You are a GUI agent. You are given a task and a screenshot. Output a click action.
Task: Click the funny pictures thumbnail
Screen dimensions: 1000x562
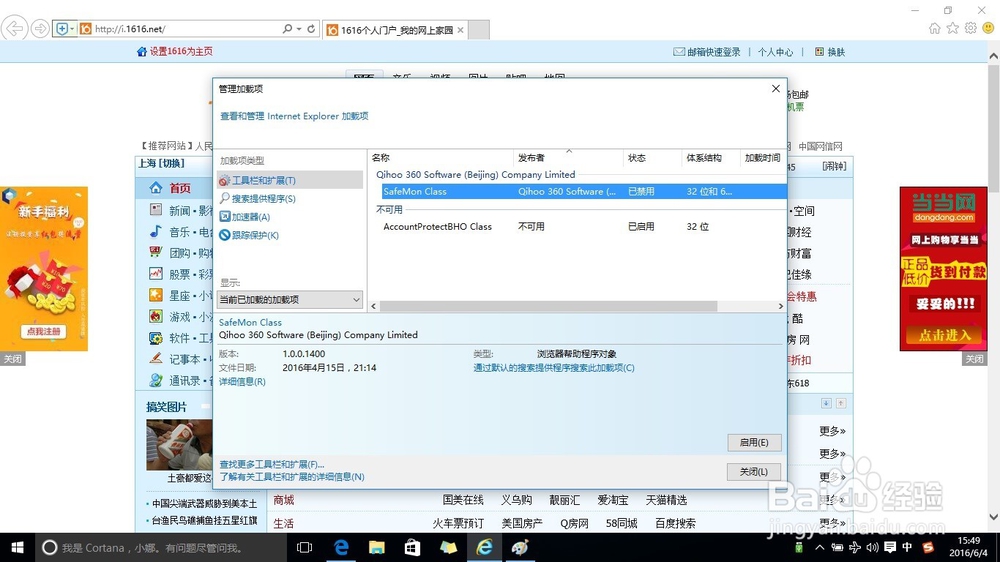(x=179, y=445)
